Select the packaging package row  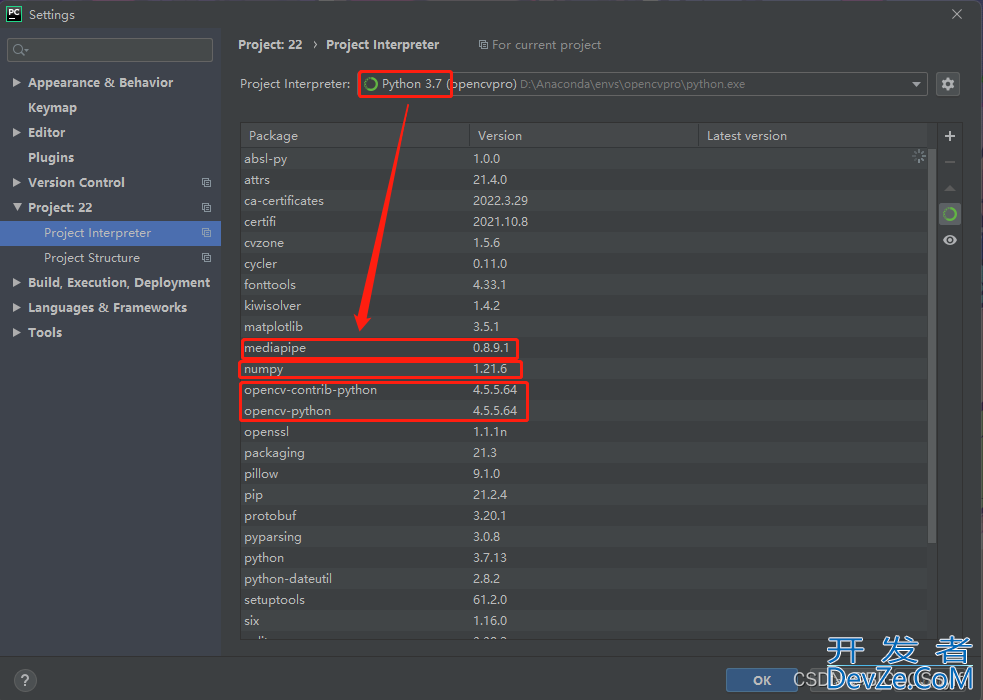584,452
